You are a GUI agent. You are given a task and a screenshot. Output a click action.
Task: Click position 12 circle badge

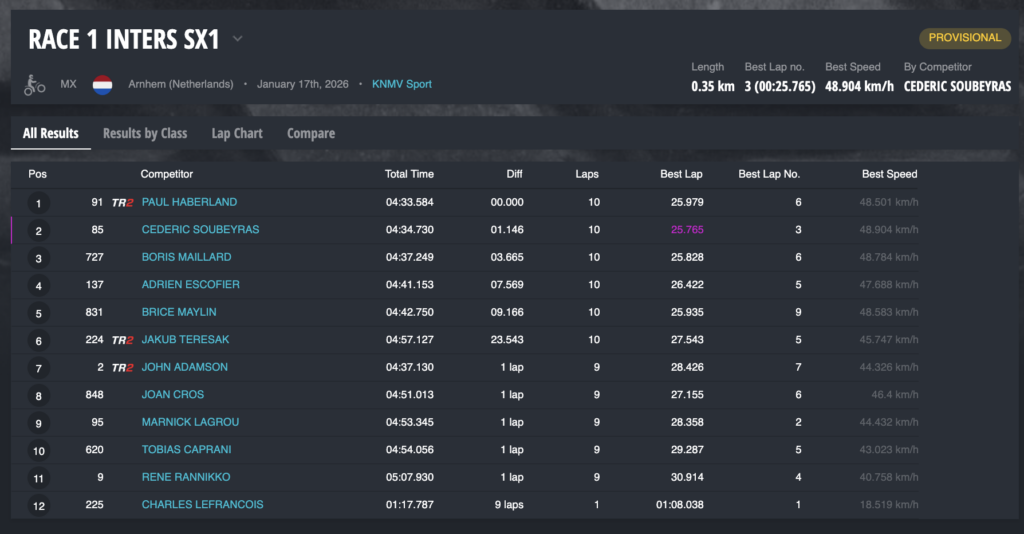tap(38, 505)
